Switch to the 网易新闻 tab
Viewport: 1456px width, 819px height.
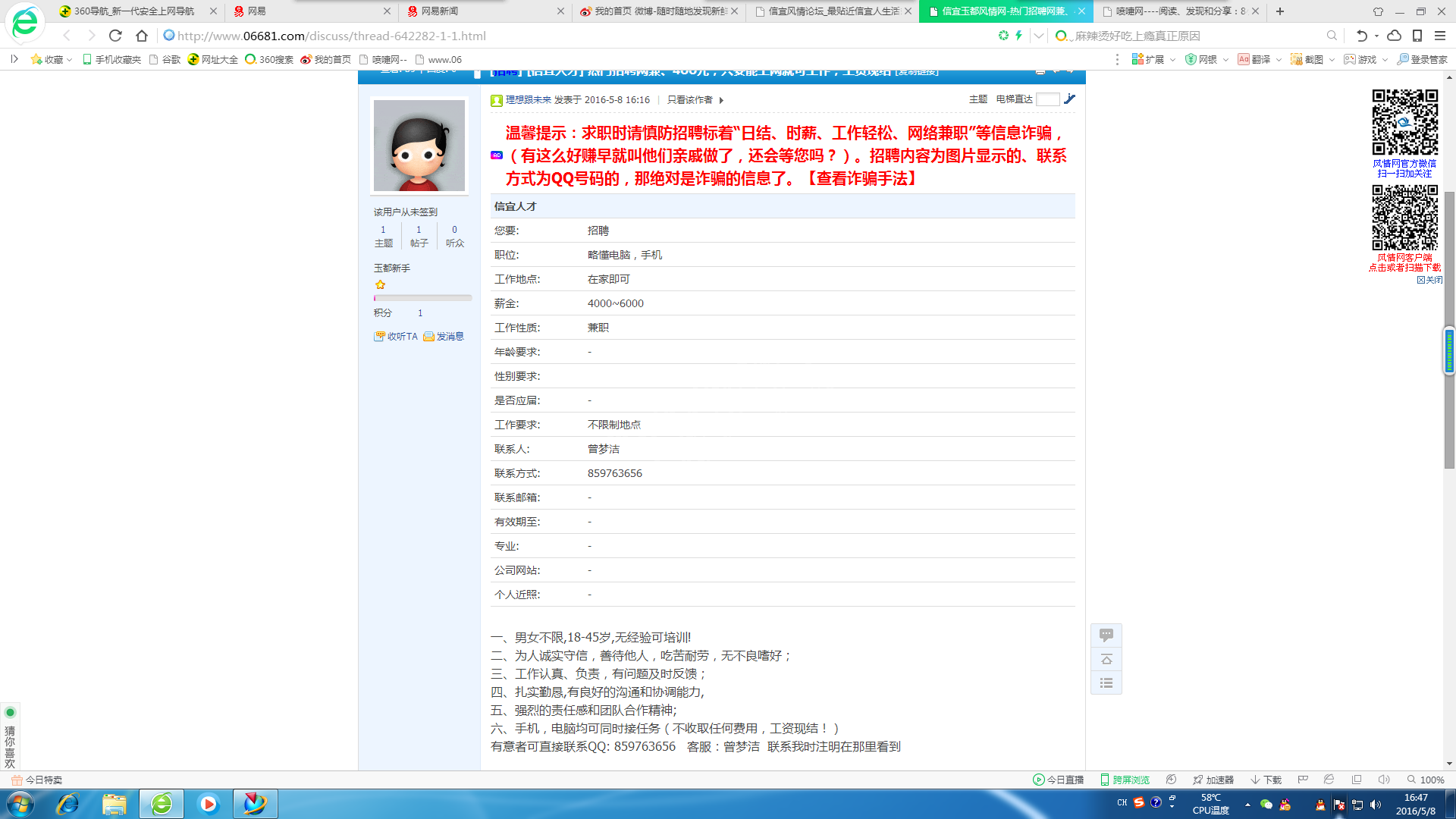(x=485, y=11)
